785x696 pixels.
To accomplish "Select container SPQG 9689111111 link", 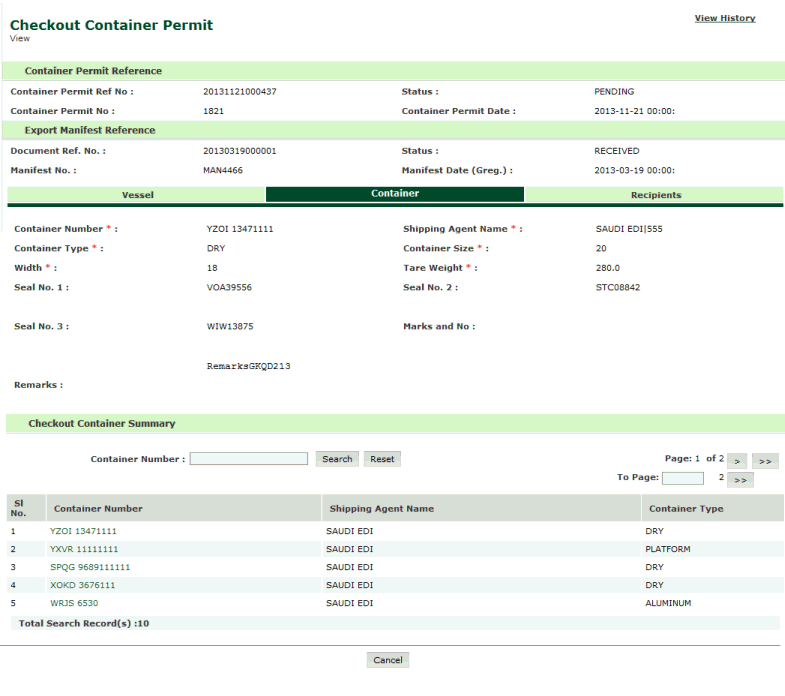I will coord(90,567).
